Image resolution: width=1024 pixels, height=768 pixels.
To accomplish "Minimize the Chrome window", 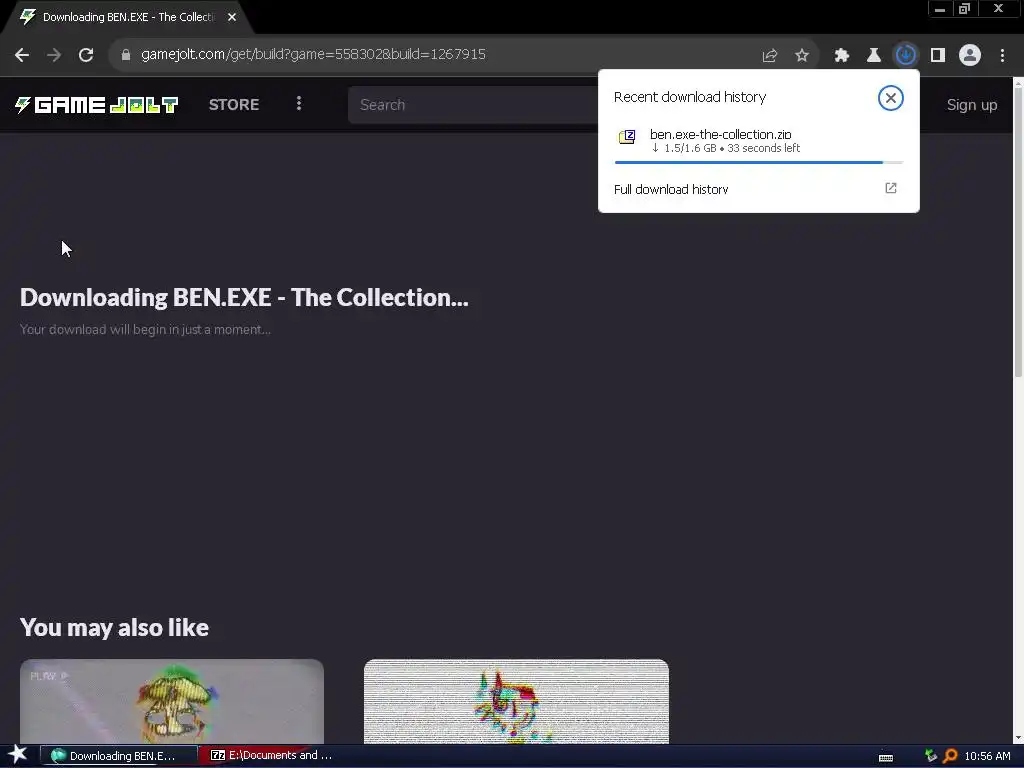I will [x=940, y=8].
